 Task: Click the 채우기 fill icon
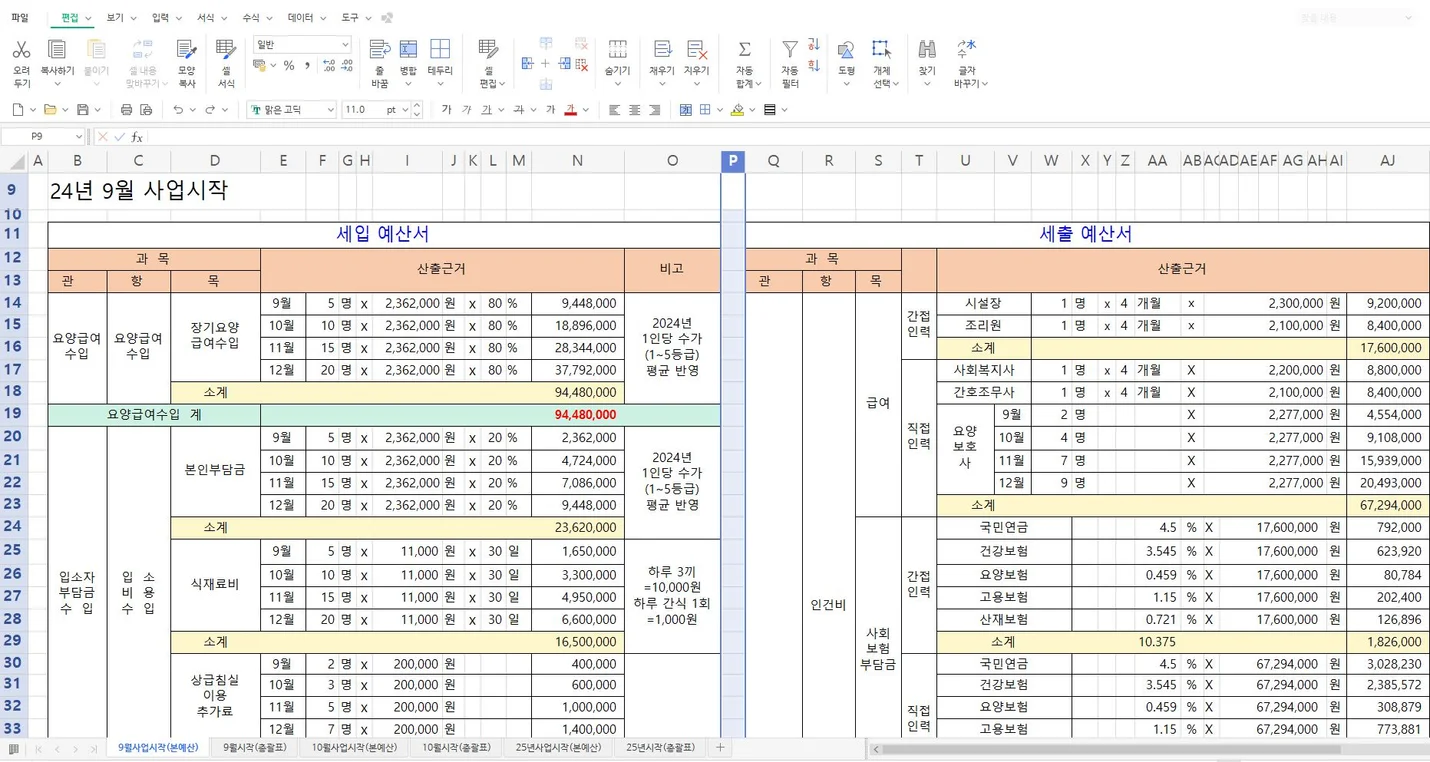[x=662, y=50]
